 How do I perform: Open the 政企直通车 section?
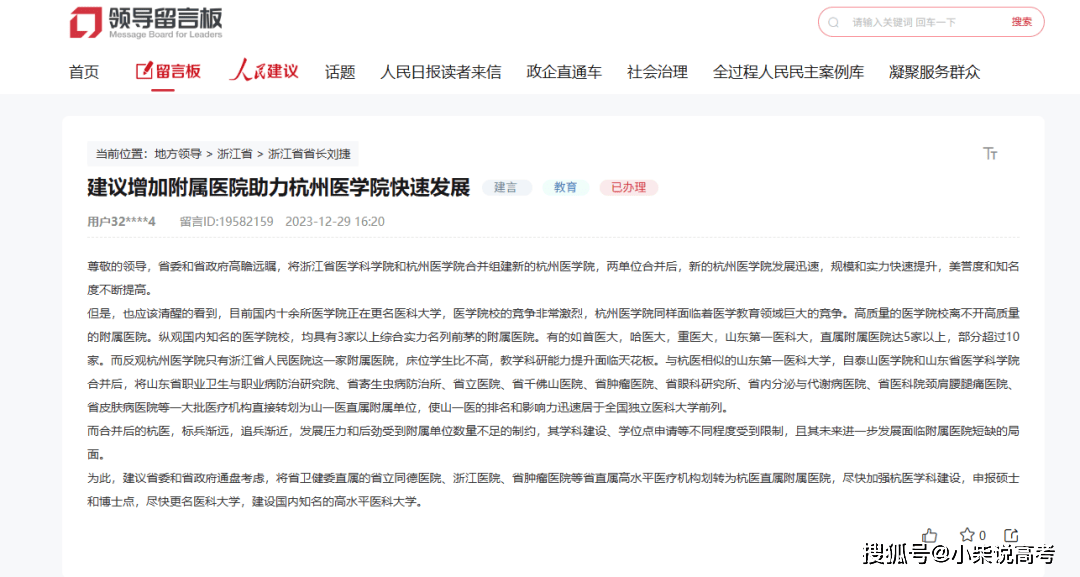pyautogui.click(x=564, y=72)
